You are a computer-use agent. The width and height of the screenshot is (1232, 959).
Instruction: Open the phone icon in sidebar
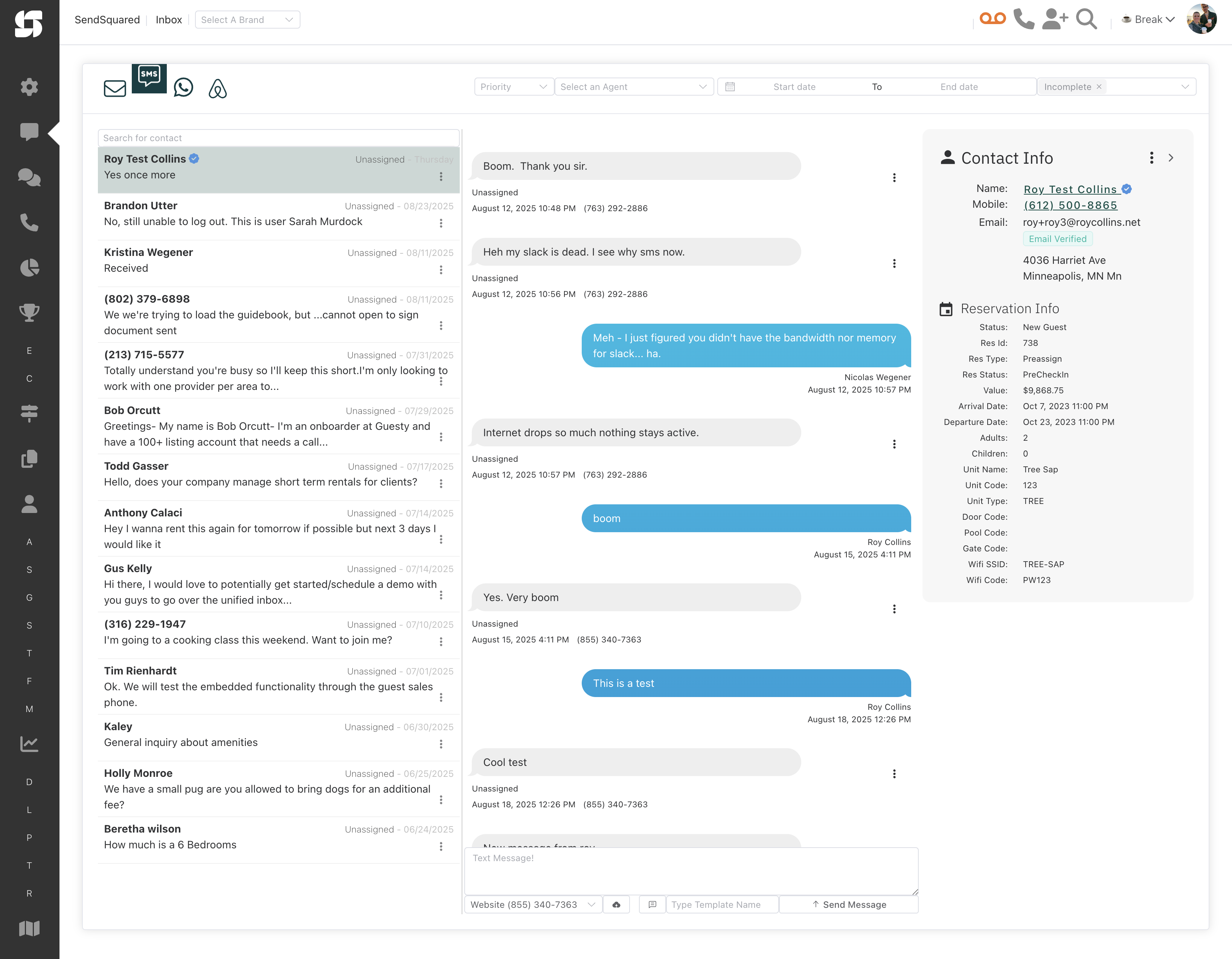coord(29,222)
